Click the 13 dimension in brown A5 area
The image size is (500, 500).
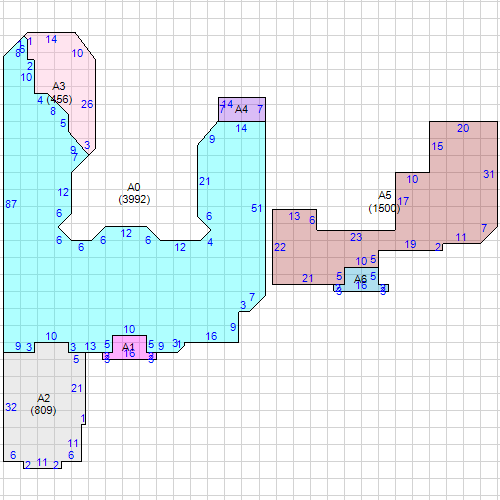coord(294,216)
